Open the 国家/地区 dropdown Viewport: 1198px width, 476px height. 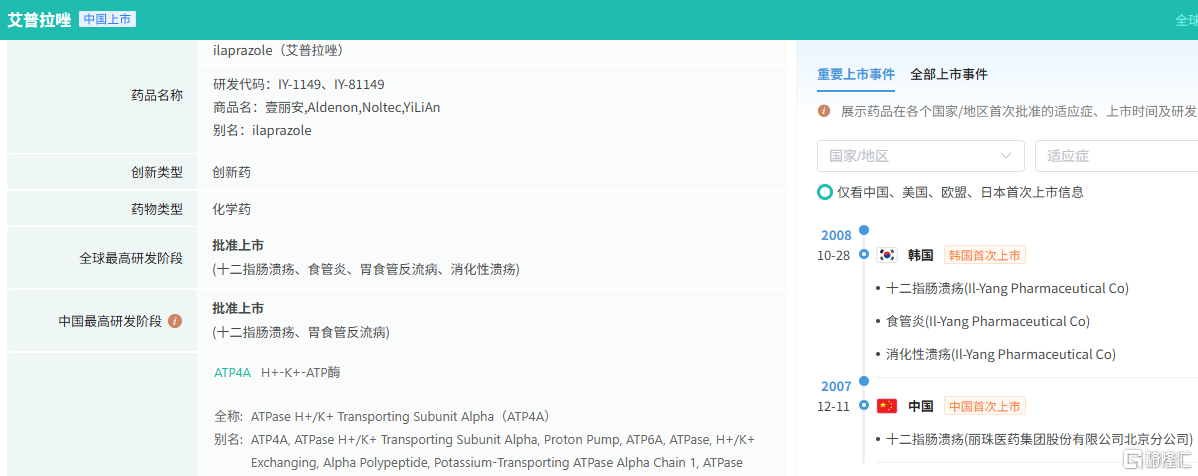(x=921, y=156)
